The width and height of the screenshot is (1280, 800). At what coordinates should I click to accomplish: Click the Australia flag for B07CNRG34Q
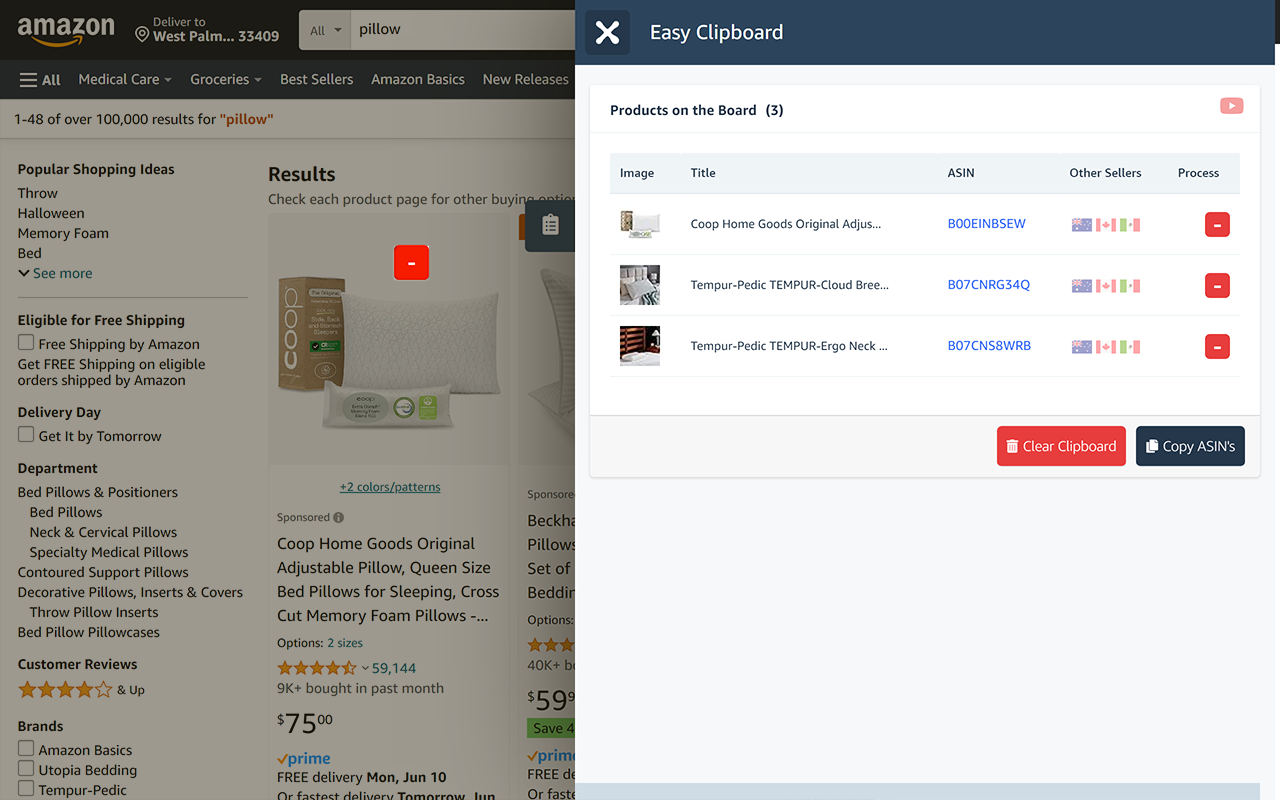[1081, 286]
